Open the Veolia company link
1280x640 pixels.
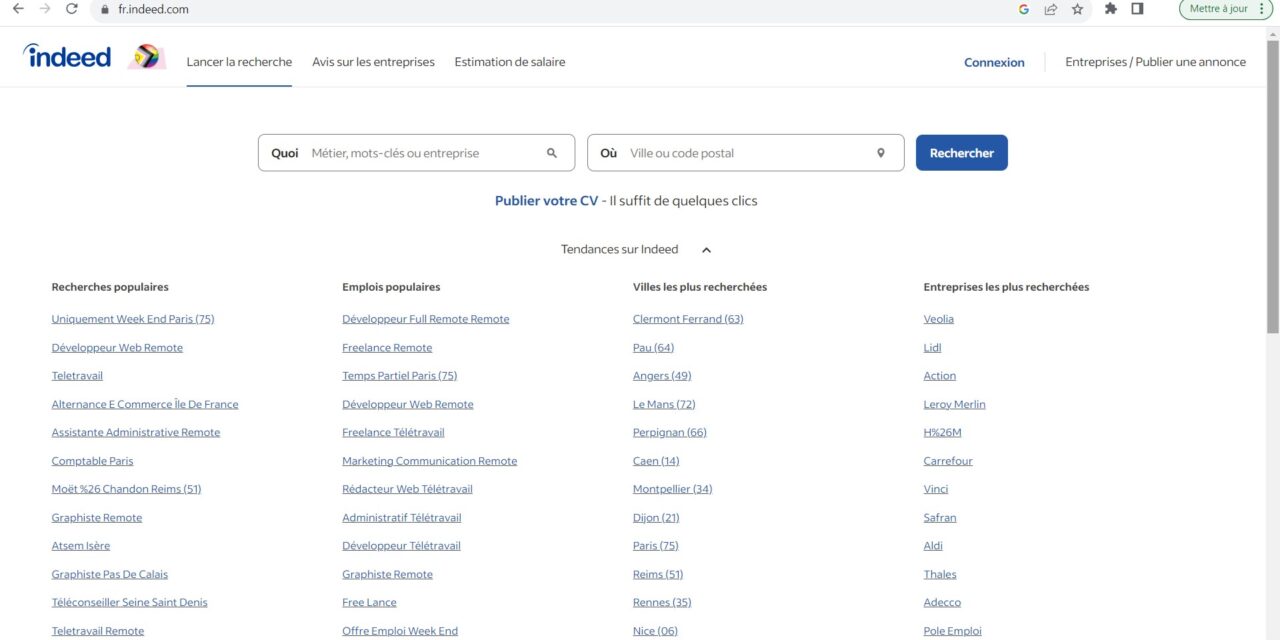[939, 319]
